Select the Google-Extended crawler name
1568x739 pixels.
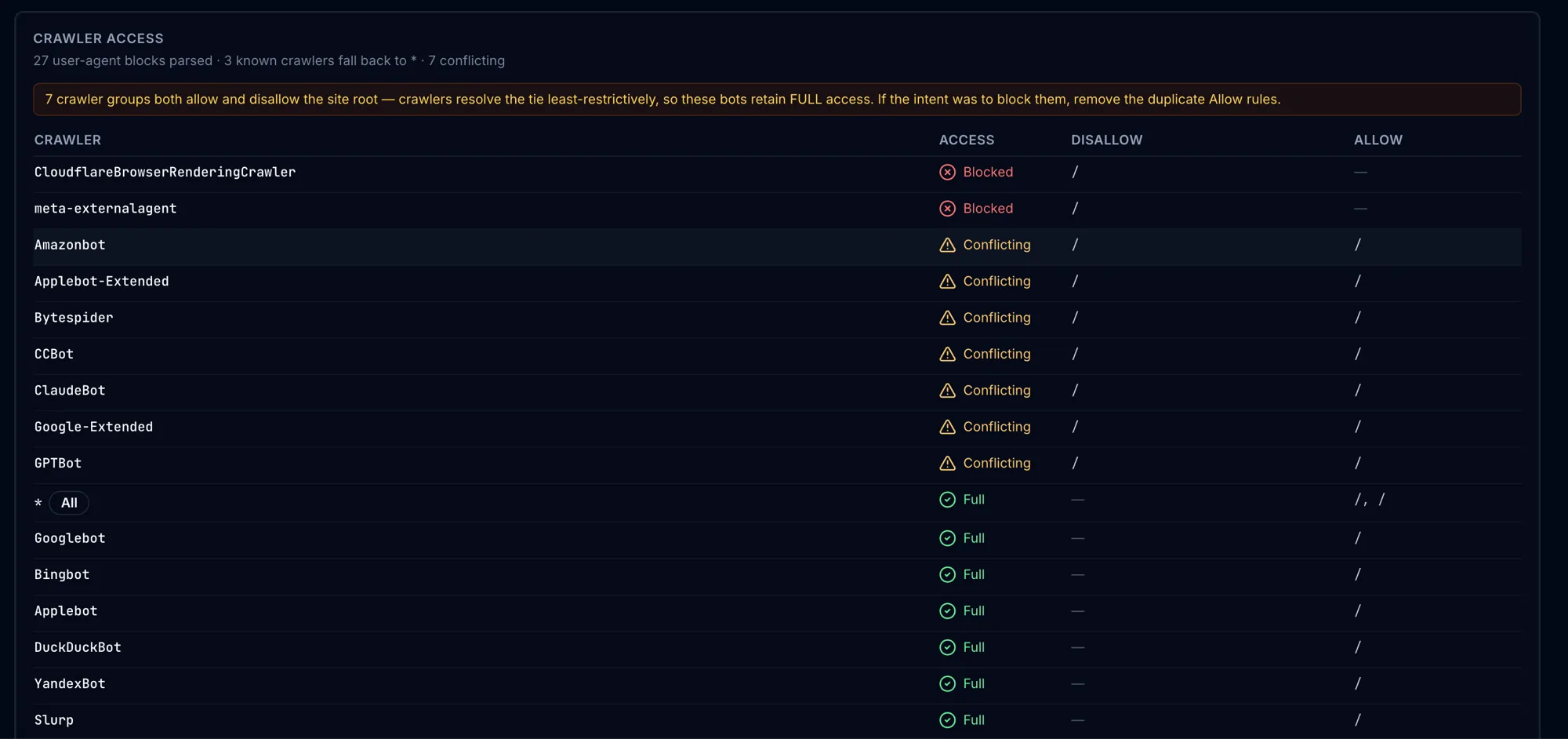tap(93, 427)
